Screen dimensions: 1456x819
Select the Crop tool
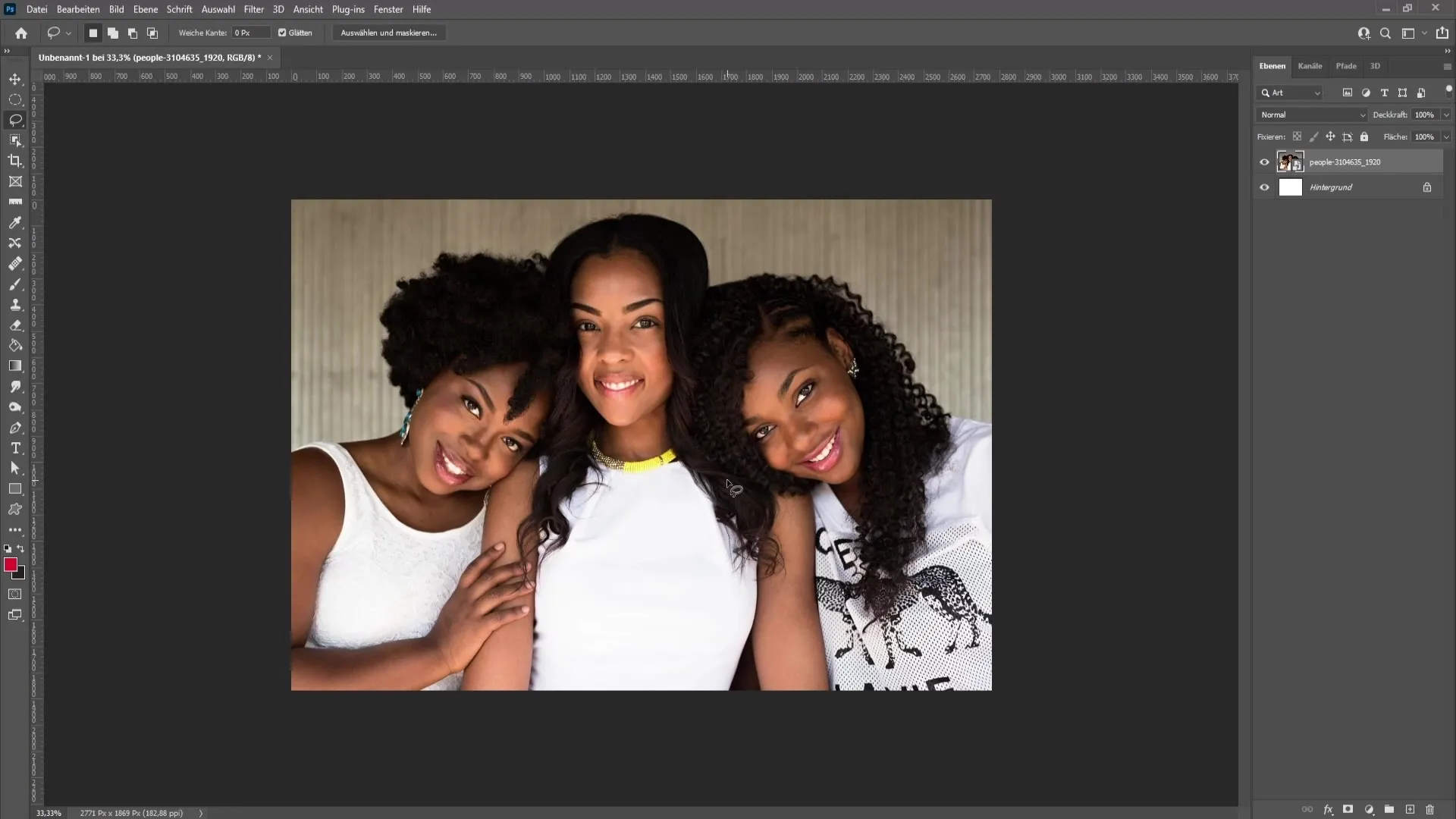click(x=15, y=161)
